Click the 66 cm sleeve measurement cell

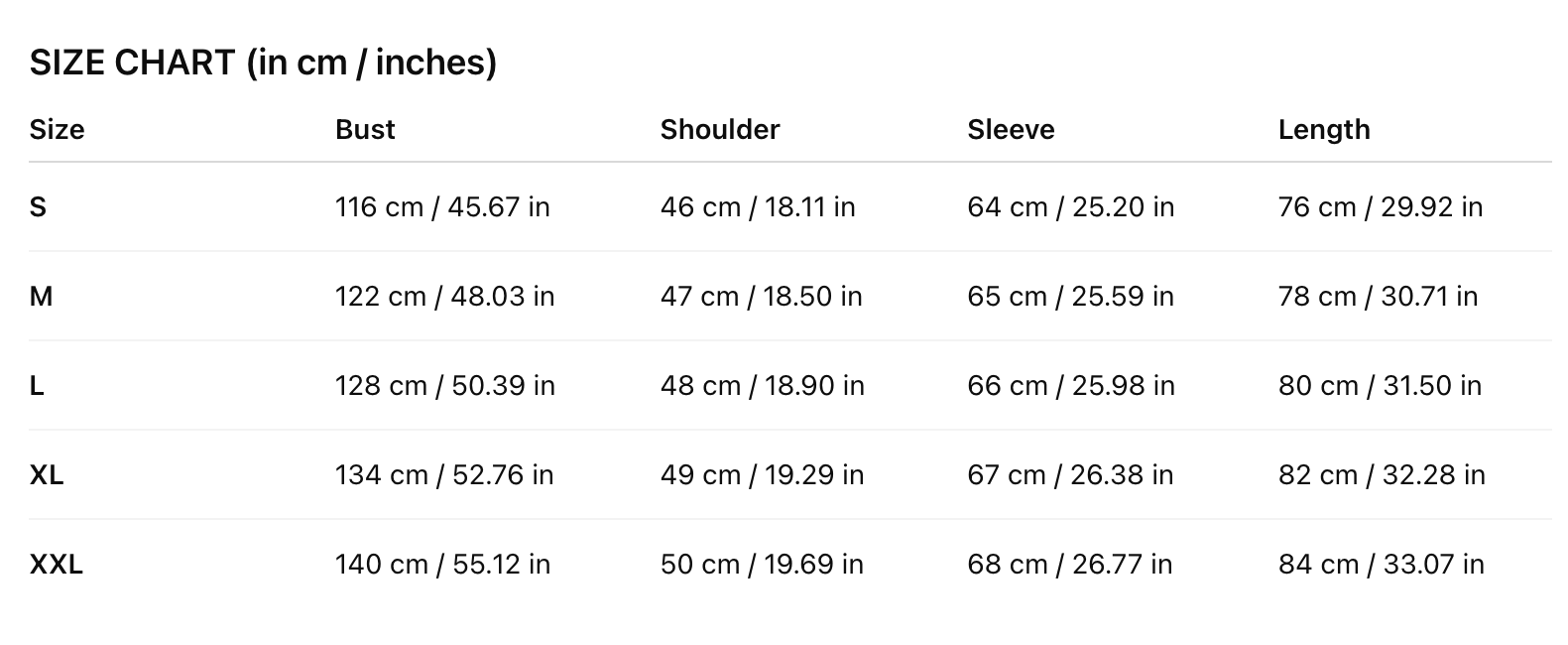[x=1070, y=386]
